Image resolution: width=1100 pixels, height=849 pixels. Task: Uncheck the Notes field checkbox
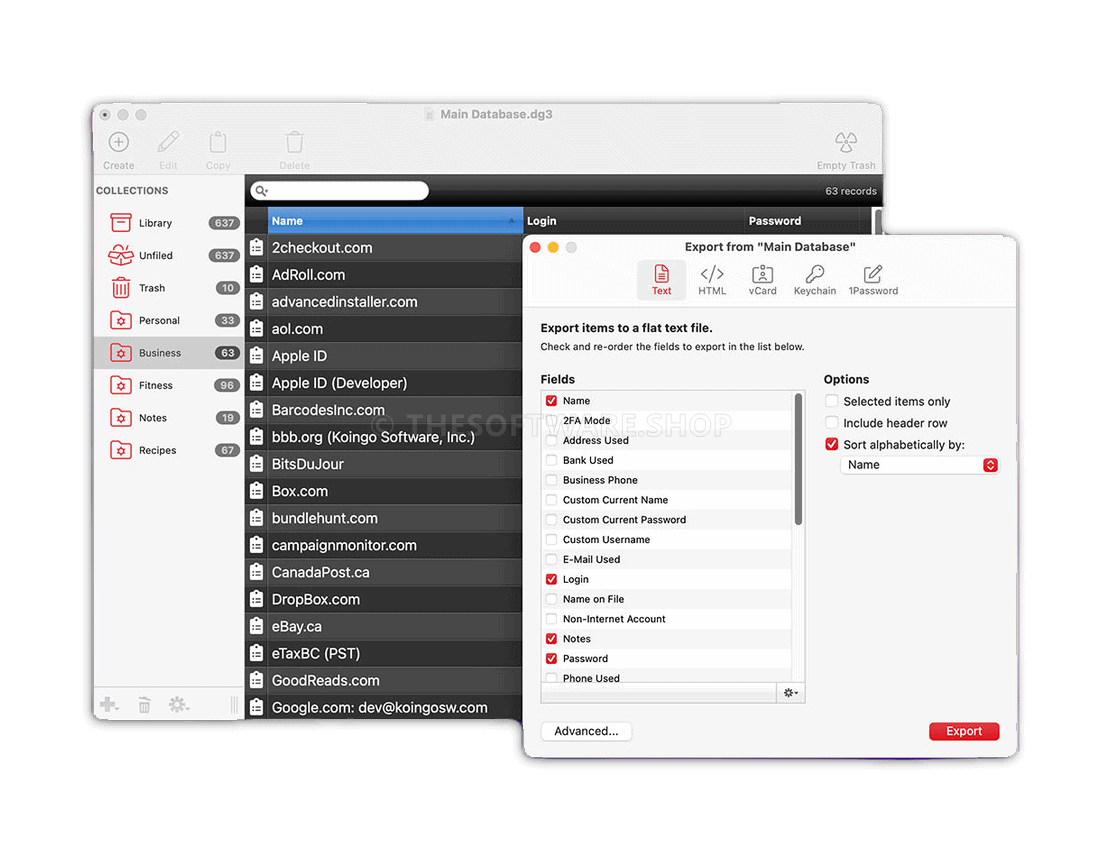(551, 639)
